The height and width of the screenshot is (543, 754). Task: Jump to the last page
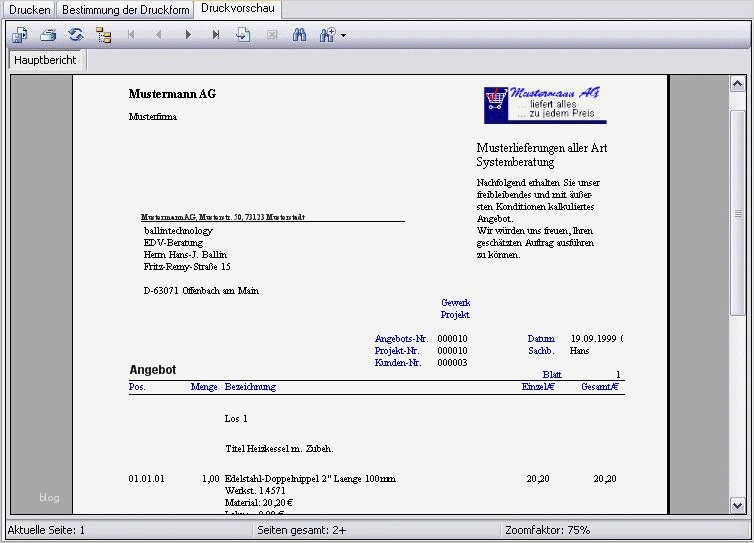216,35
